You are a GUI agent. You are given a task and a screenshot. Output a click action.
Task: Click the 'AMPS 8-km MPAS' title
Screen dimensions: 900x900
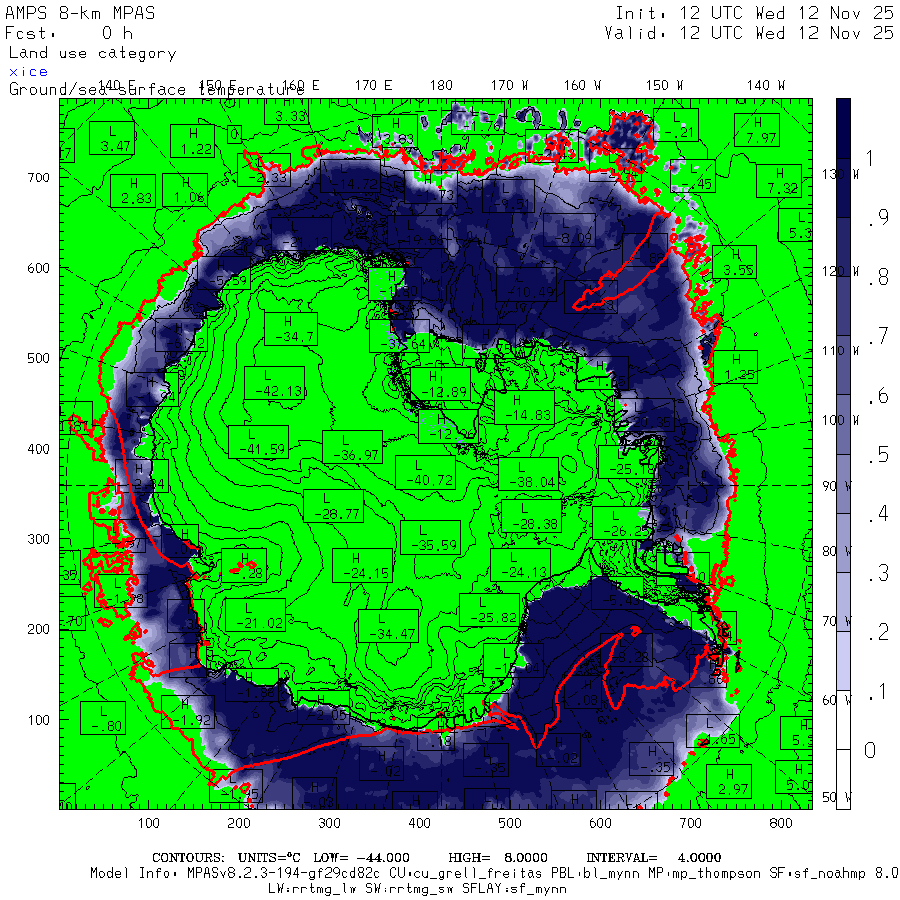tap(80, 13)
